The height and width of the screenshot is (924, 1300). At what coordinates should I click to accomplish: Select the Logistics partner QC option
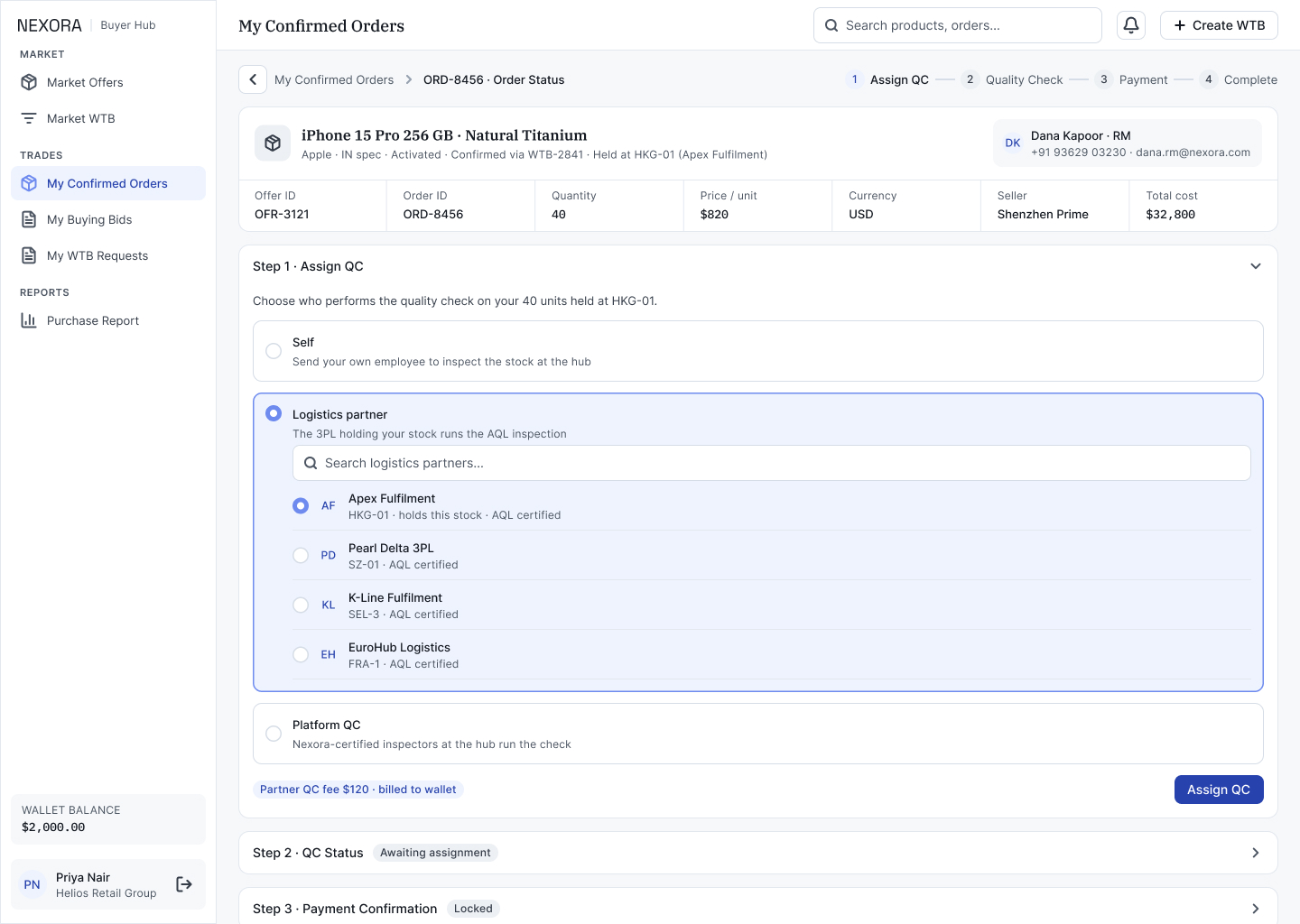[x=274, y=413]
